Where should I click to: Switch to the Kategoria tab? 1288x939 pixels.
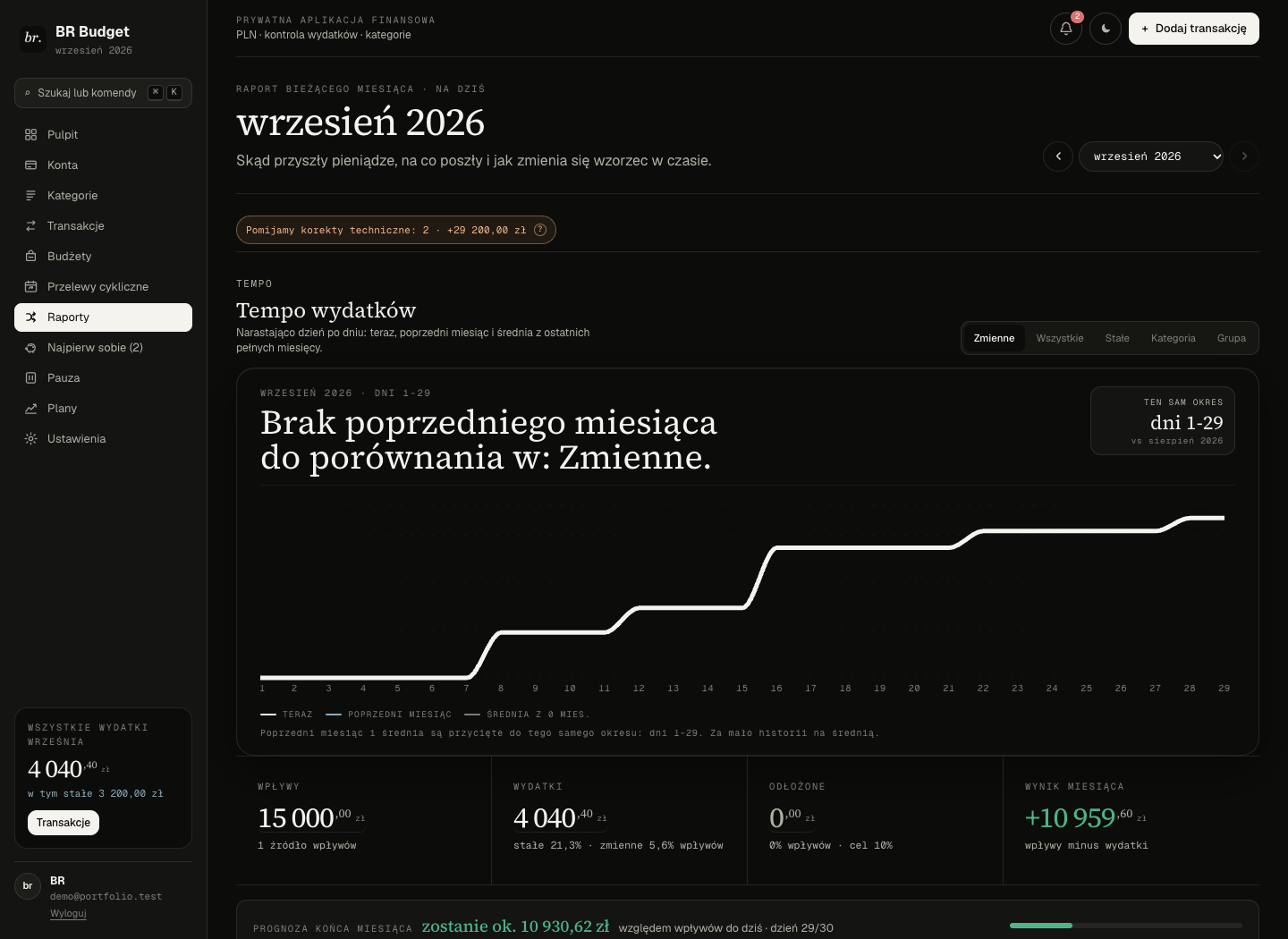1174,338
